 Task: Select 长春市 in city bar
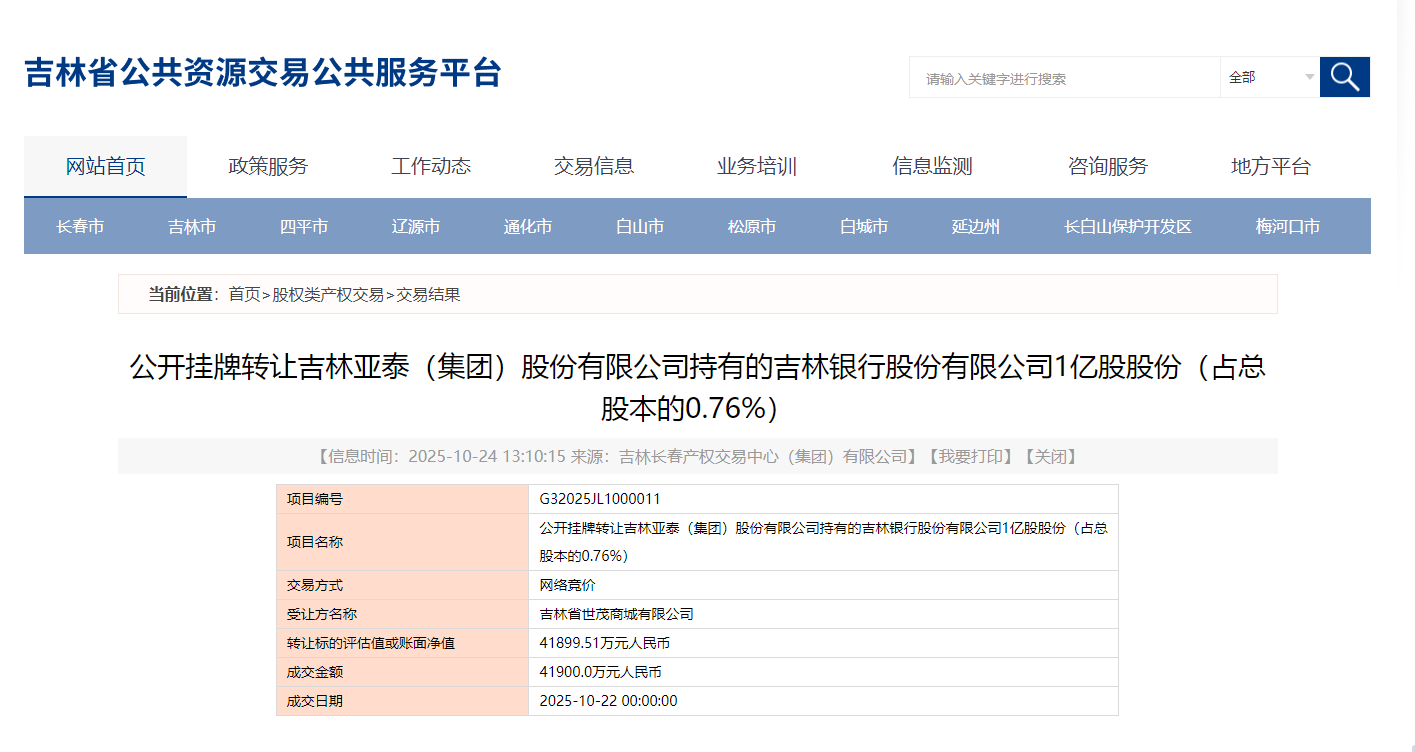(80, 227)
